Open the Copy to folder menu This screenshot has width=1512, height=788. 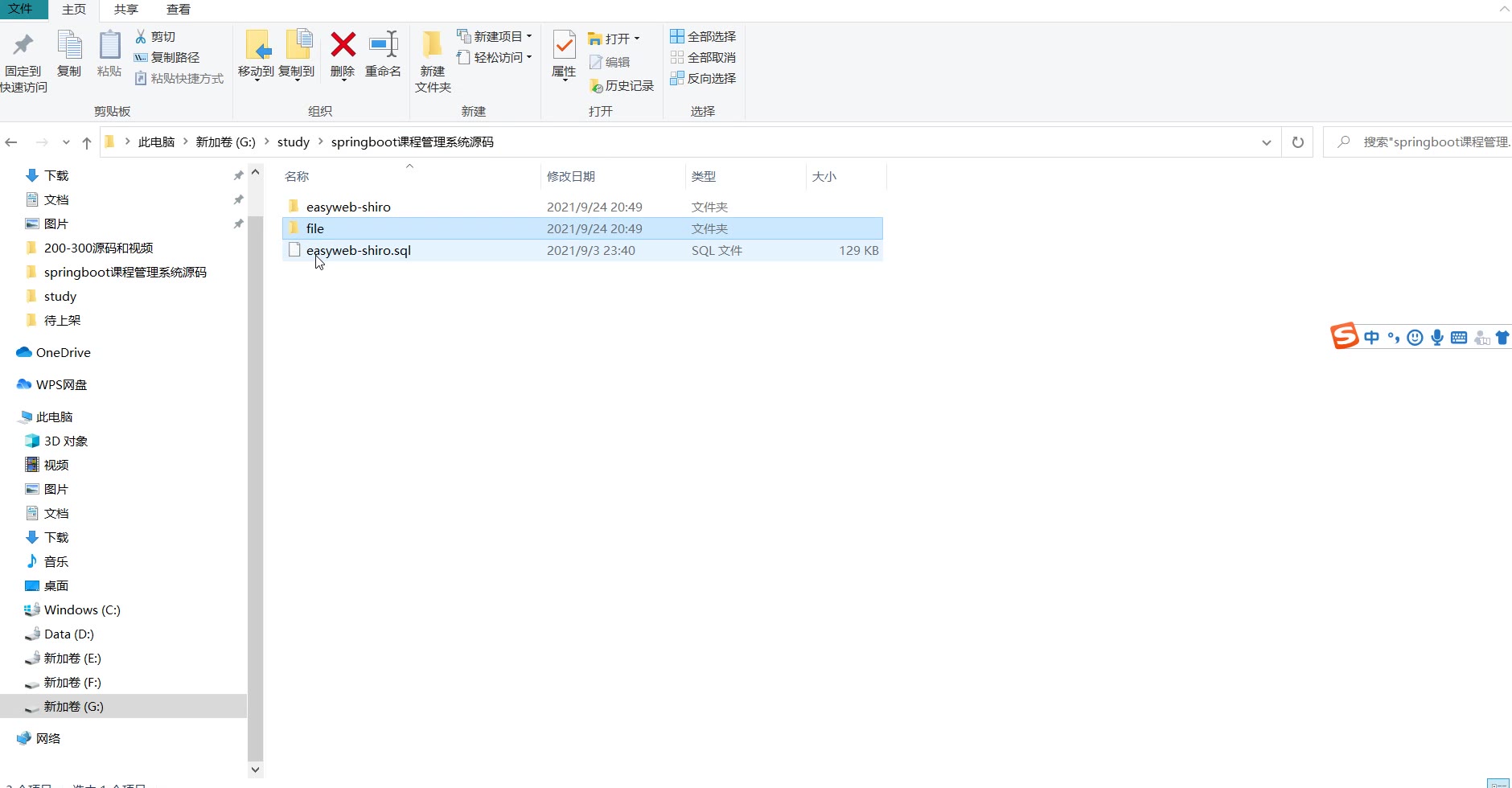pyautogui.click(x=297, y=55)
